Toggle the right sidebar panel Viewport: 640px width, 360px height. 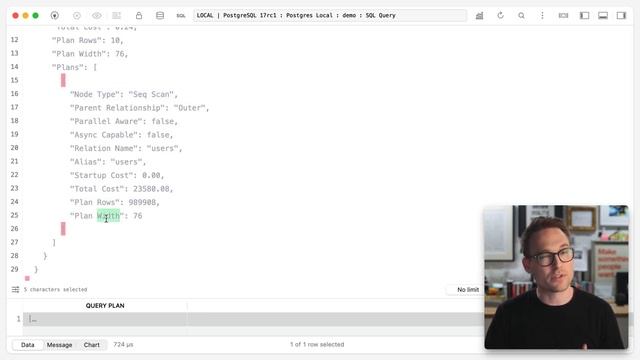click(621, 16)
